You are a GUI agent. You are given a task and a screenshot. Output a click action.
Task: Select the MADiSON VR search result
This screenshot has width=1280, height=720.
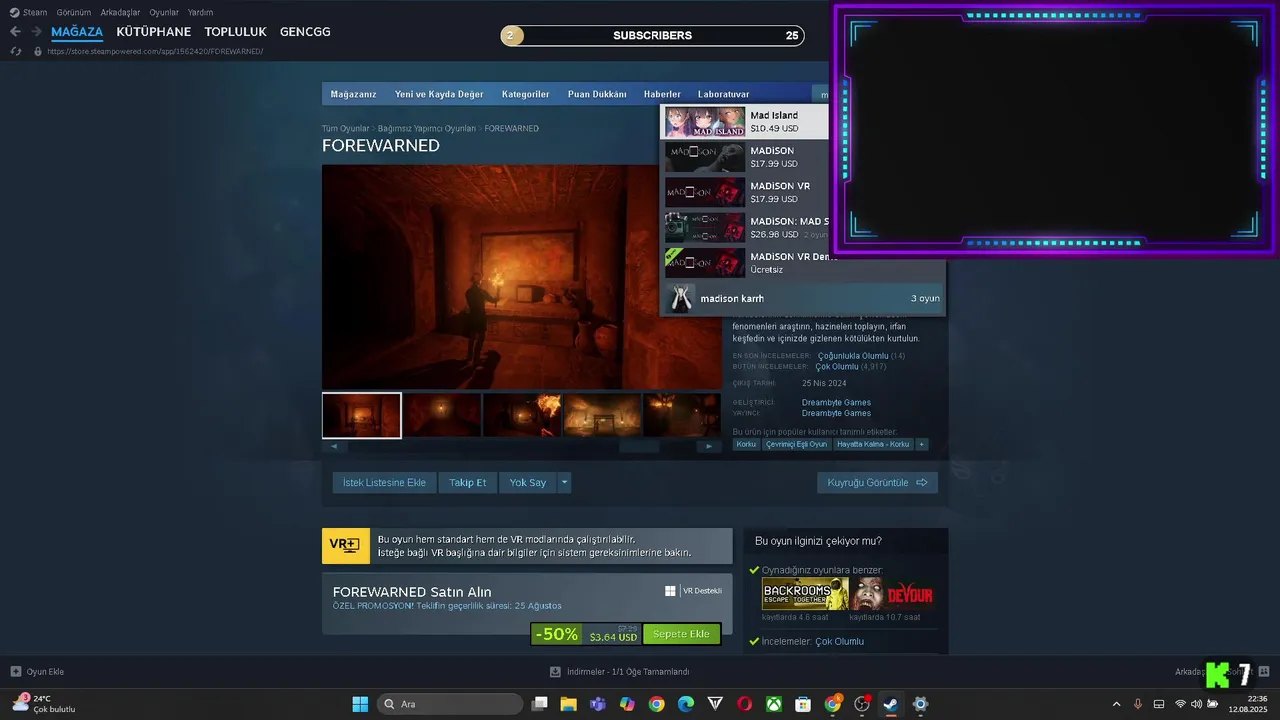[x=745, y=192]
